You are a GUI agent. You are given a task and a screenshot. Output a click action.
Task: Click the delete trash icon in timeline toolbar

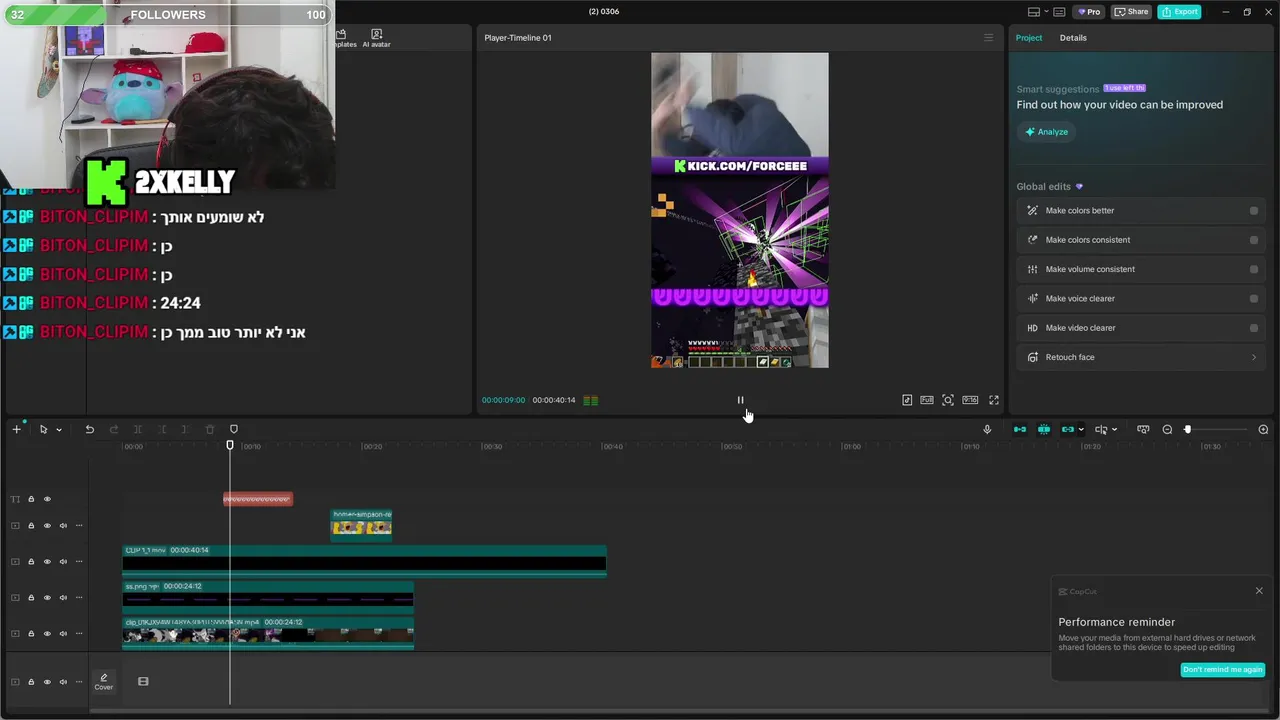tap(209, 429)
